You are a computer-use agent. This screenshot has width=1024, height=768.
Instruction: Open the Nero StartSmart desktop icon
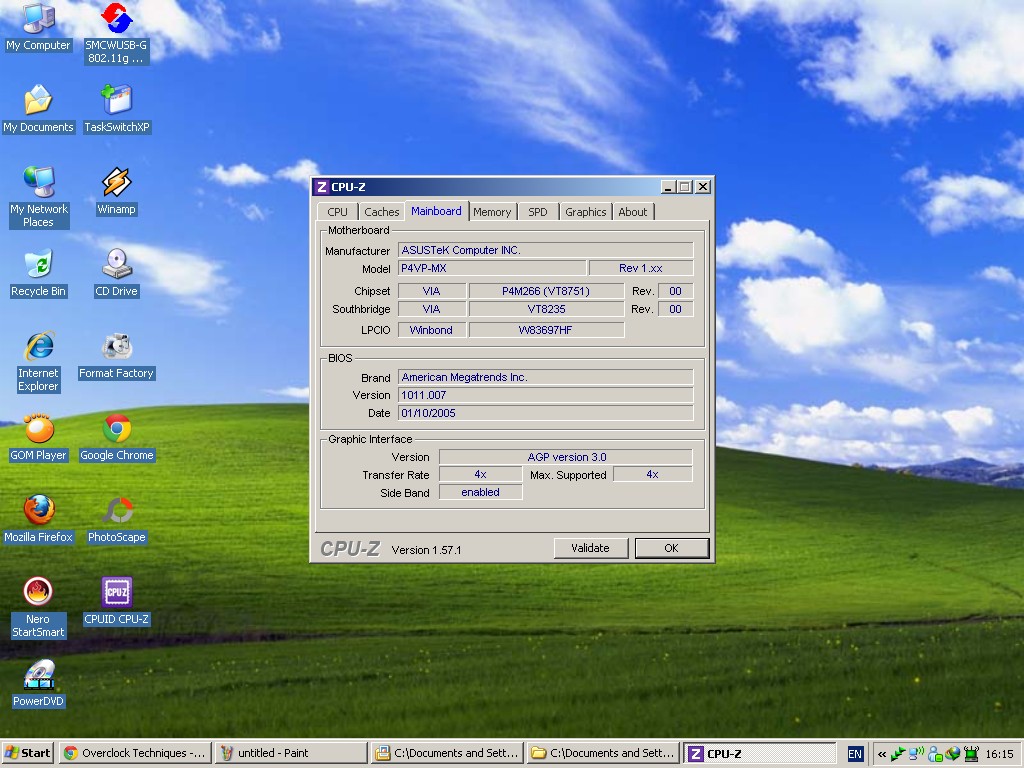pos(38,592)
